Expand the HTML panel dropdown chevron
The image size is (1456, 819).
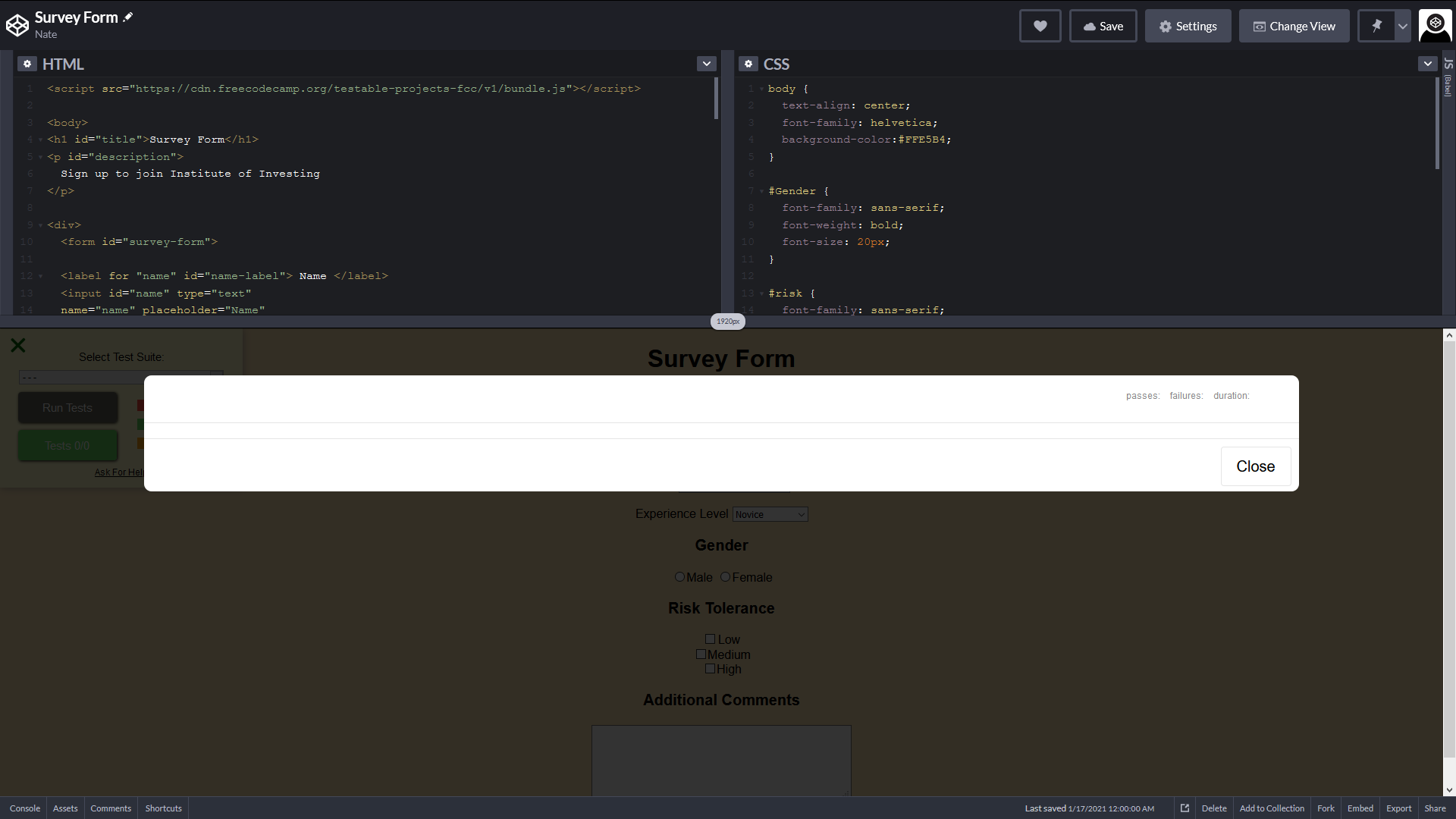point(706,64)
